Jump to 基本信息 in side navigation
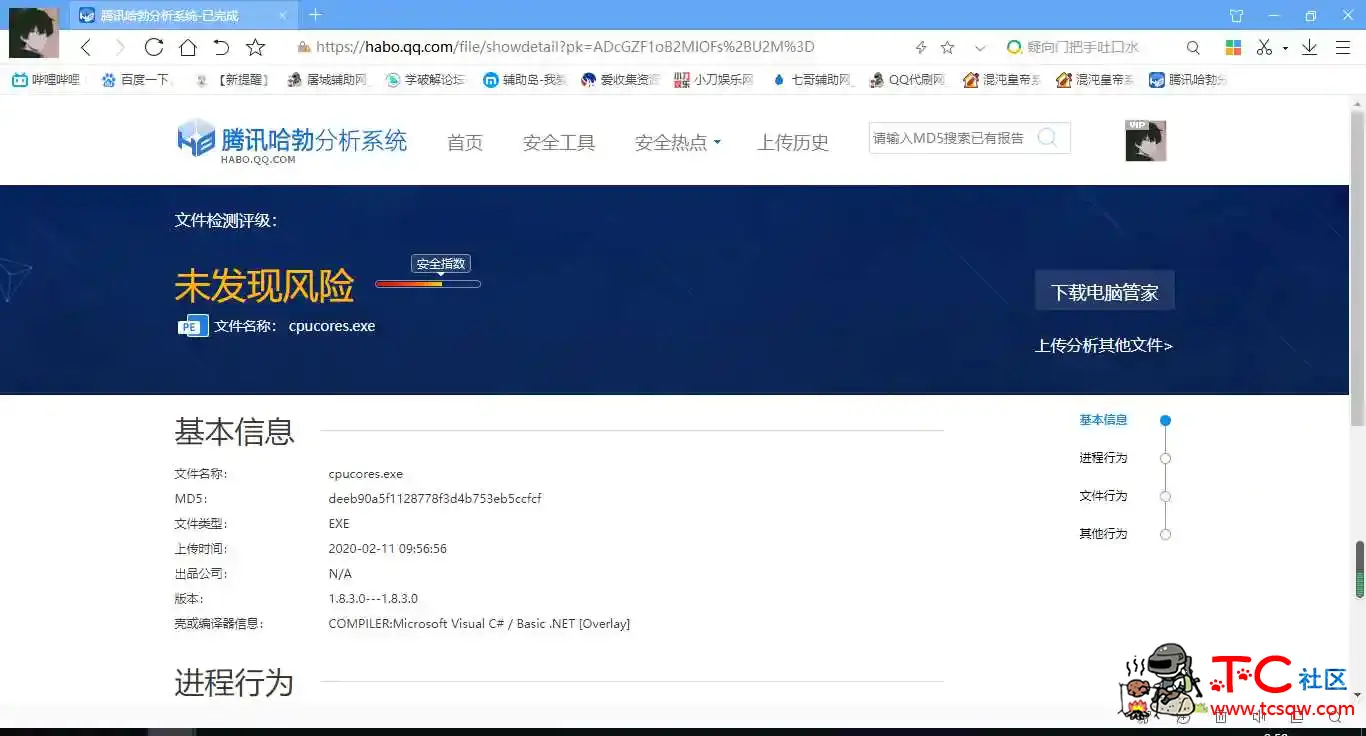Image resolution: width=1366 pixels, height=736 pixels. [x=1103, y=420]
